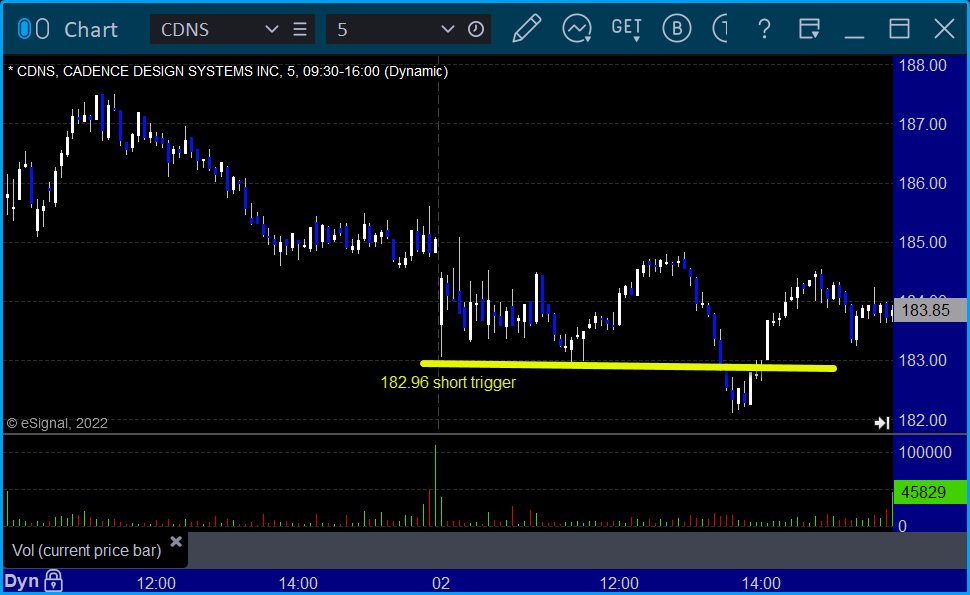Open the CDNS symbol dropdown arrow
970x595 pixels.
pyautogui.click(x=271, y=29)
